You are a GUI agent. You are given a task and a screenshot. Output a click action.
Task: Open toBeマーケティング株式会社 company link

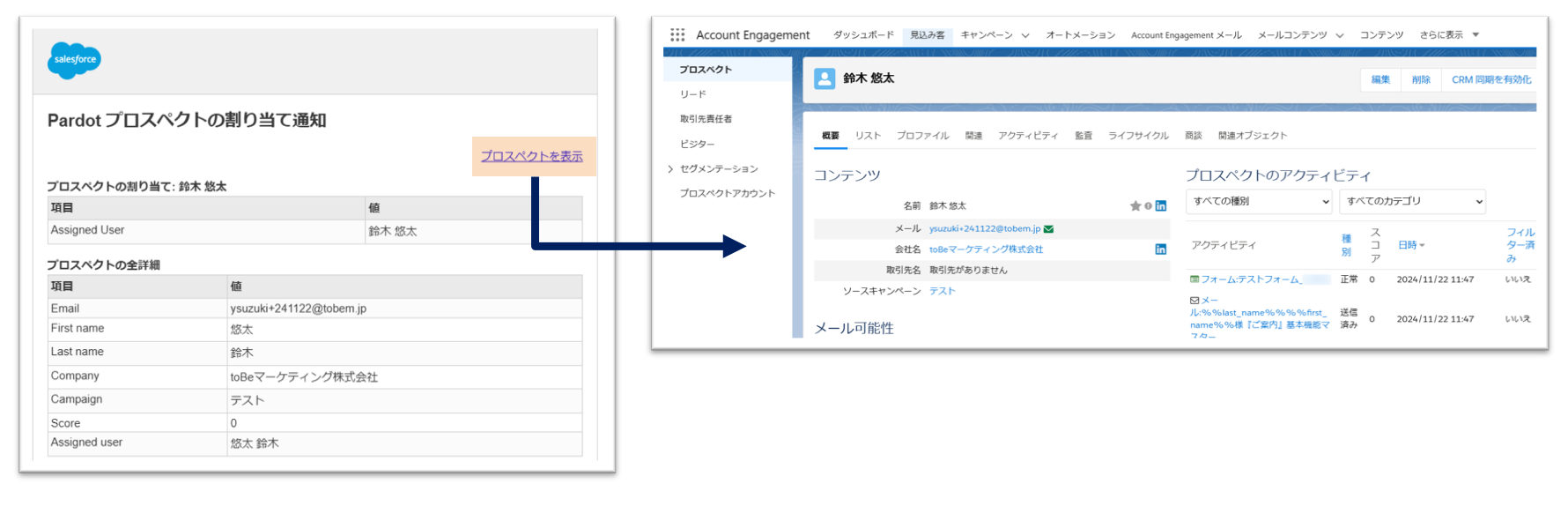coord(986,249)
